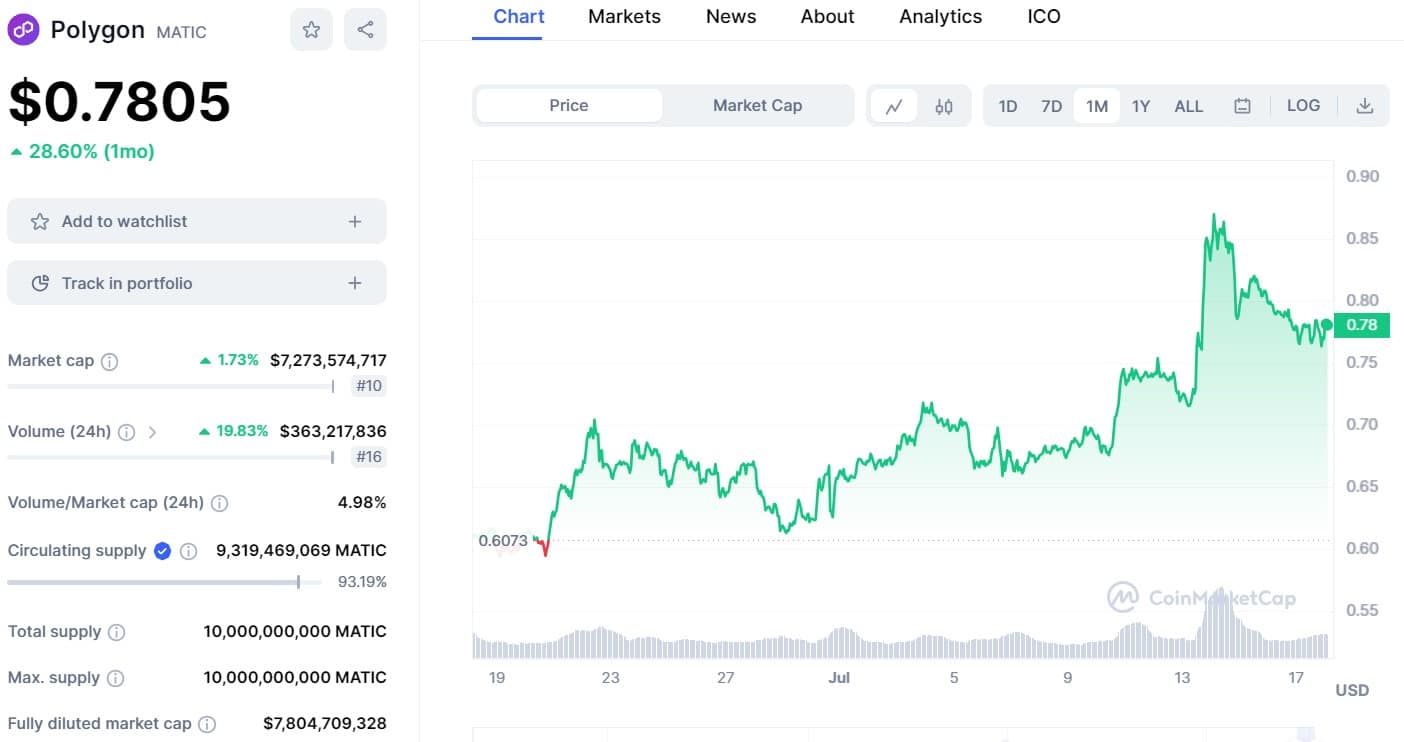
Task: Click the USD currency label
Action: click(1352, 690)
